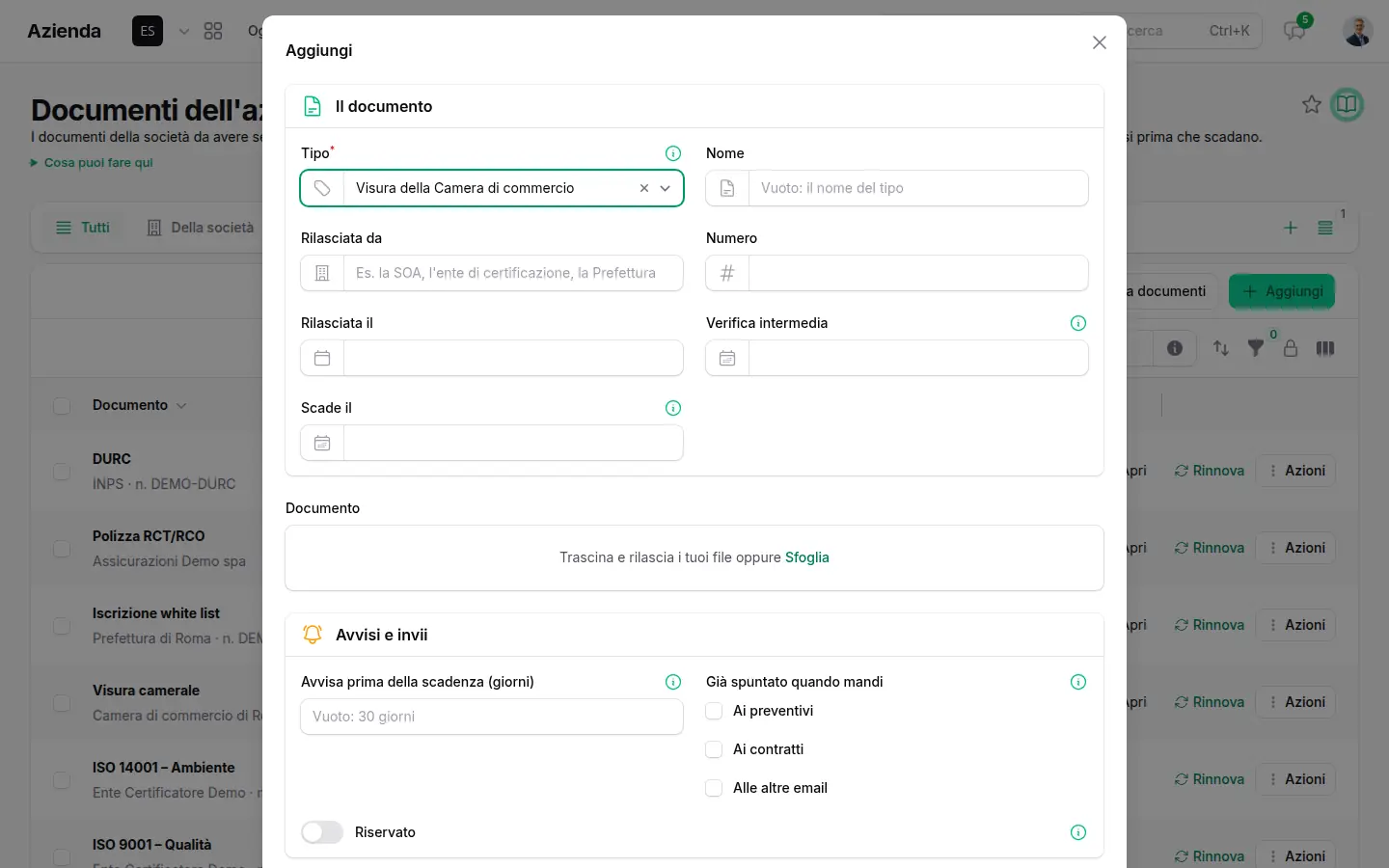1389x868 pixels.
Task: Click the calendar icon of Scade il
Action: [x=322, y=443]
